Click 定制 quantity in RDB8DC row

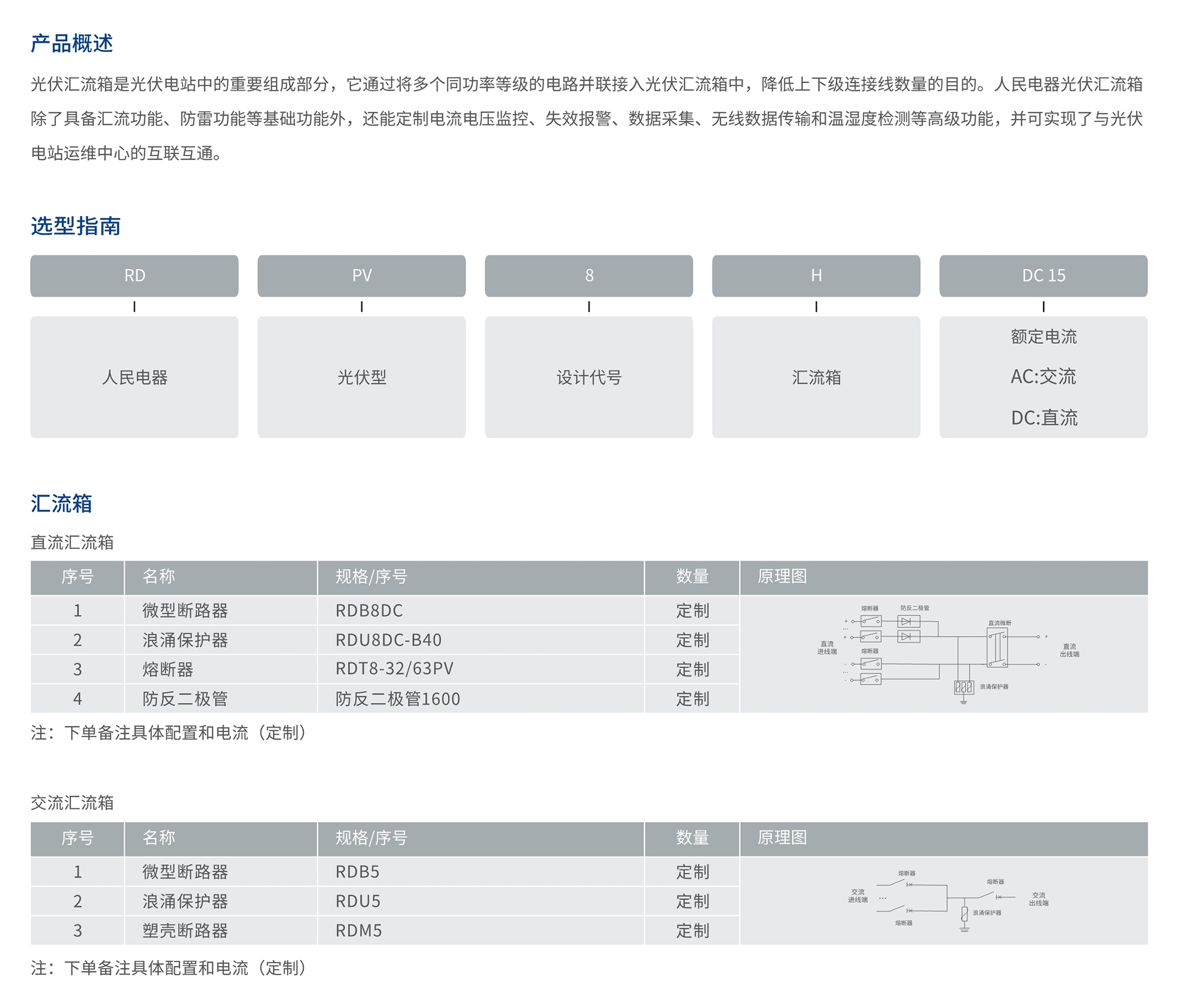692,611
